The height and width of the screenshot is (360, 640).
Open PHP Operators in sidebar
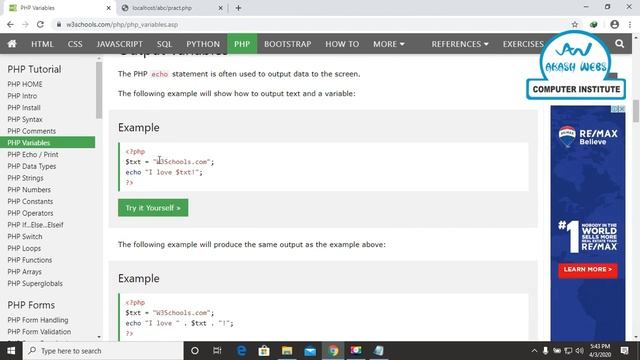(30, 213)
